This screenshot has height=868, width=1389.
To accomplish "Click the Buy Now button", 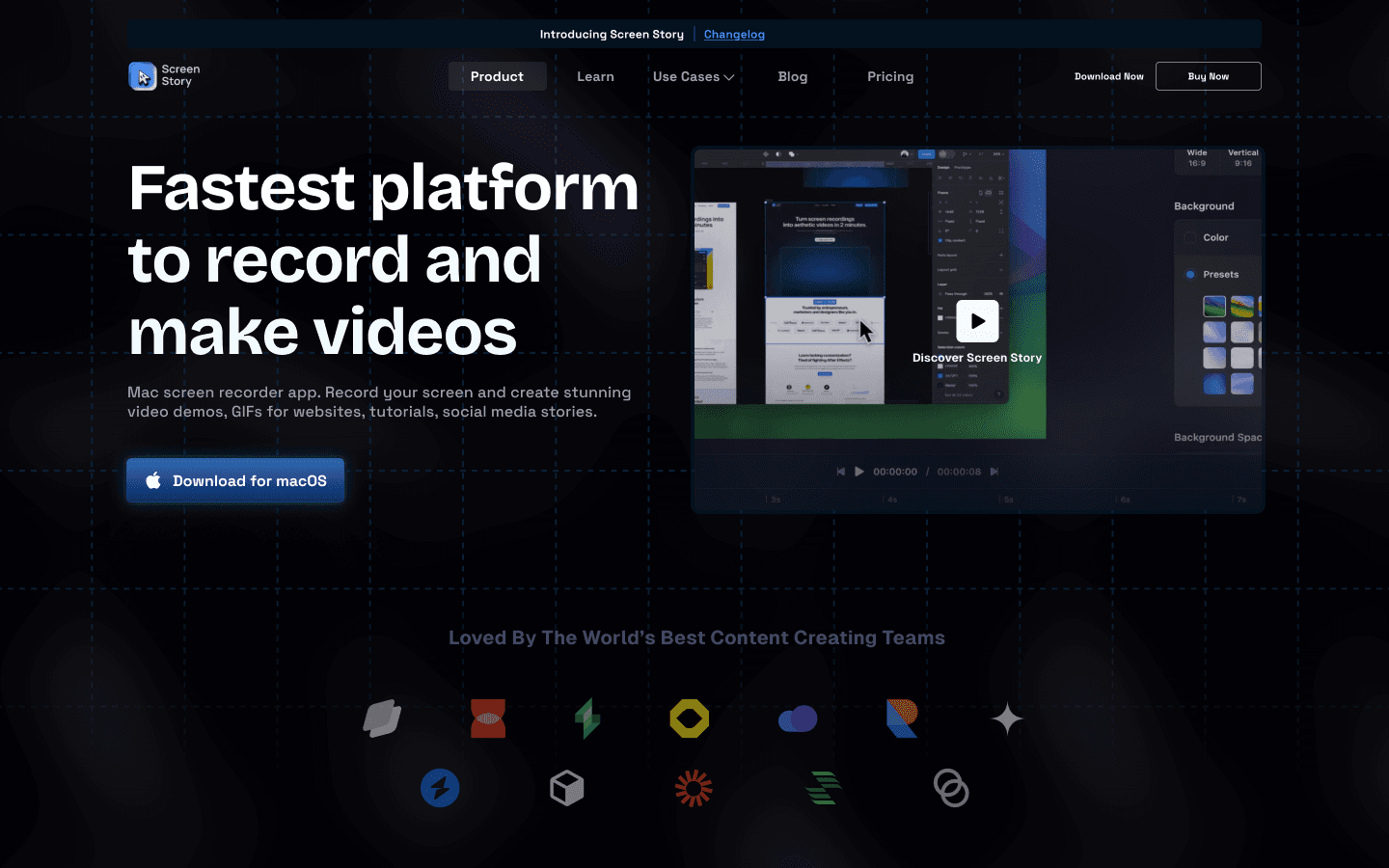I will tap(1209, 76).
